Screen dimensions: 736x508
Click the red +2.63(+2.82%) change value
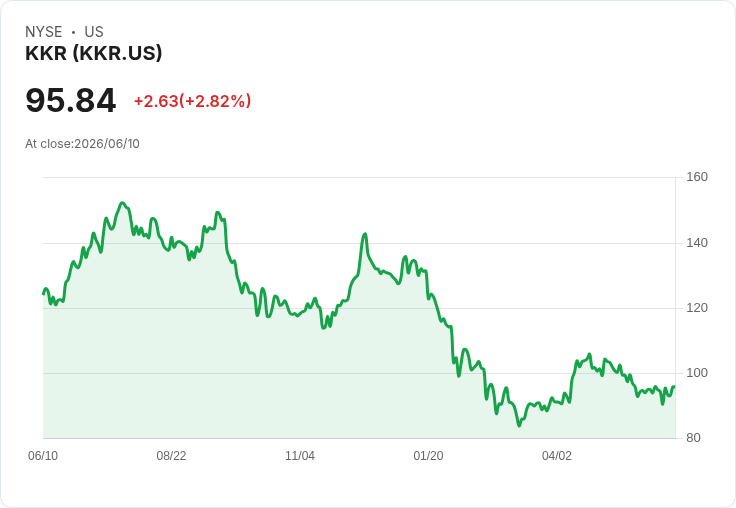192,101
